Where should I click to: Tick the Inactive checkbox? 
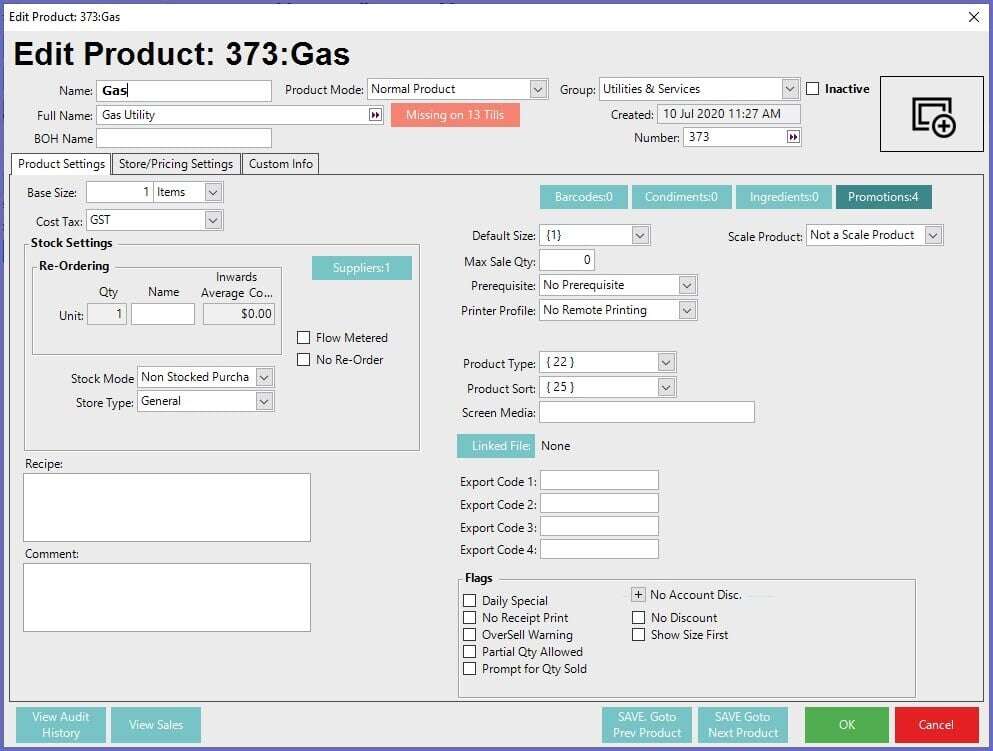pos(813,89)
